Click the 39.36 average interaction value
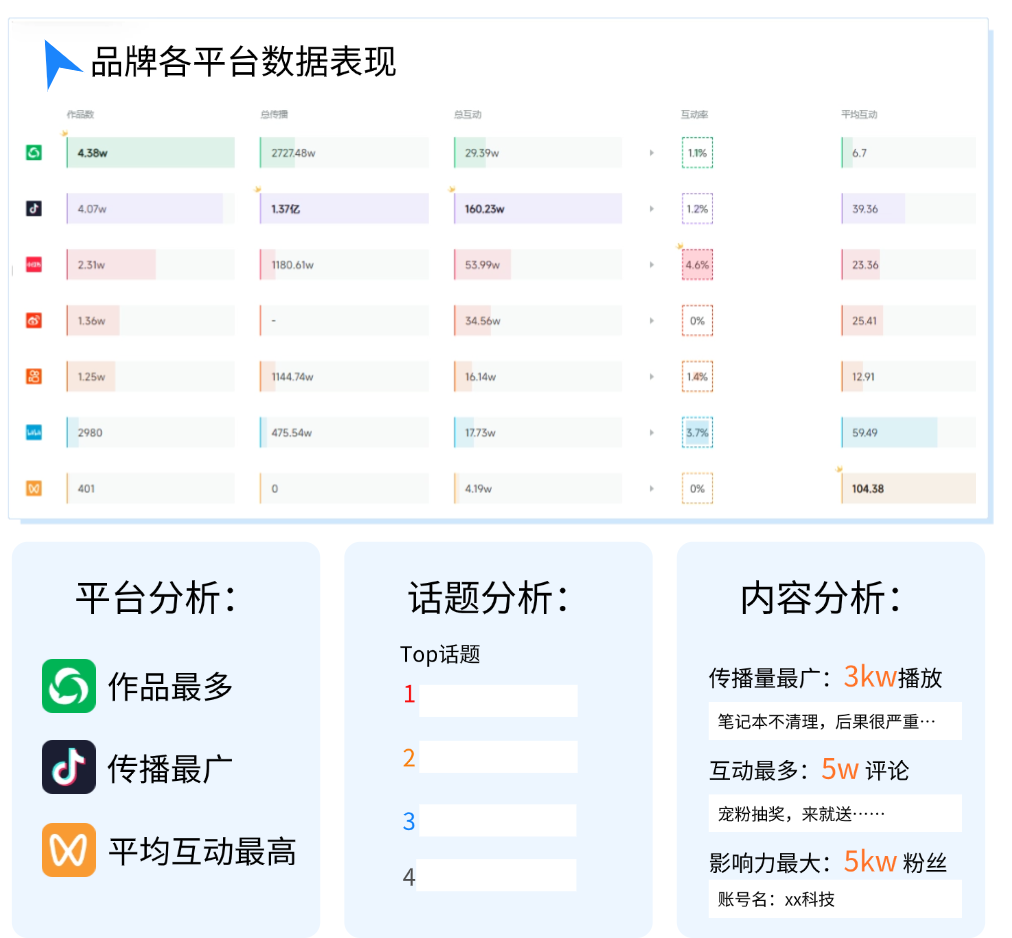1012x938 pixels. pyautogui.click(x=865, y=209)
